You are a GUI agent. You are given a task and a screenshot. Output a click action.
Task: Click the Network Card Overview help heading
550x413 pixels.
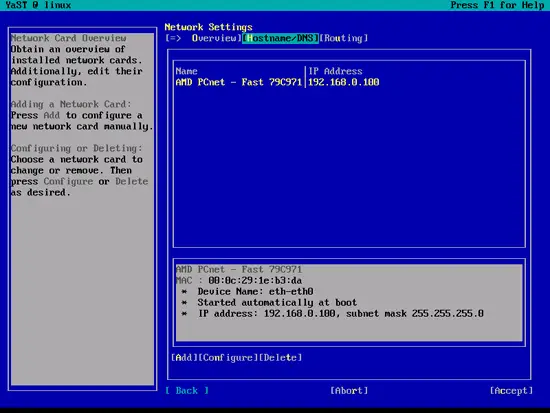[x=68, y=38]
